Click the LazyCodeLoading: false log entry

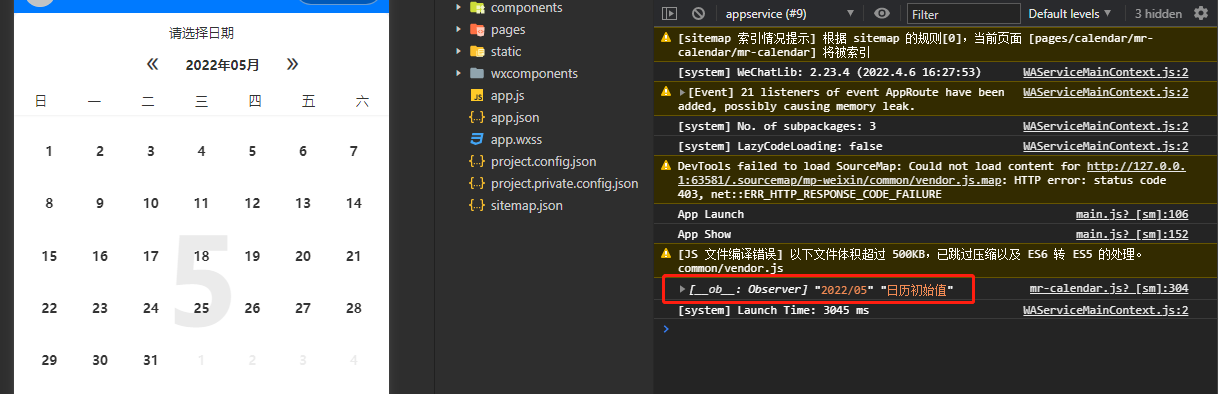point(780,146)
